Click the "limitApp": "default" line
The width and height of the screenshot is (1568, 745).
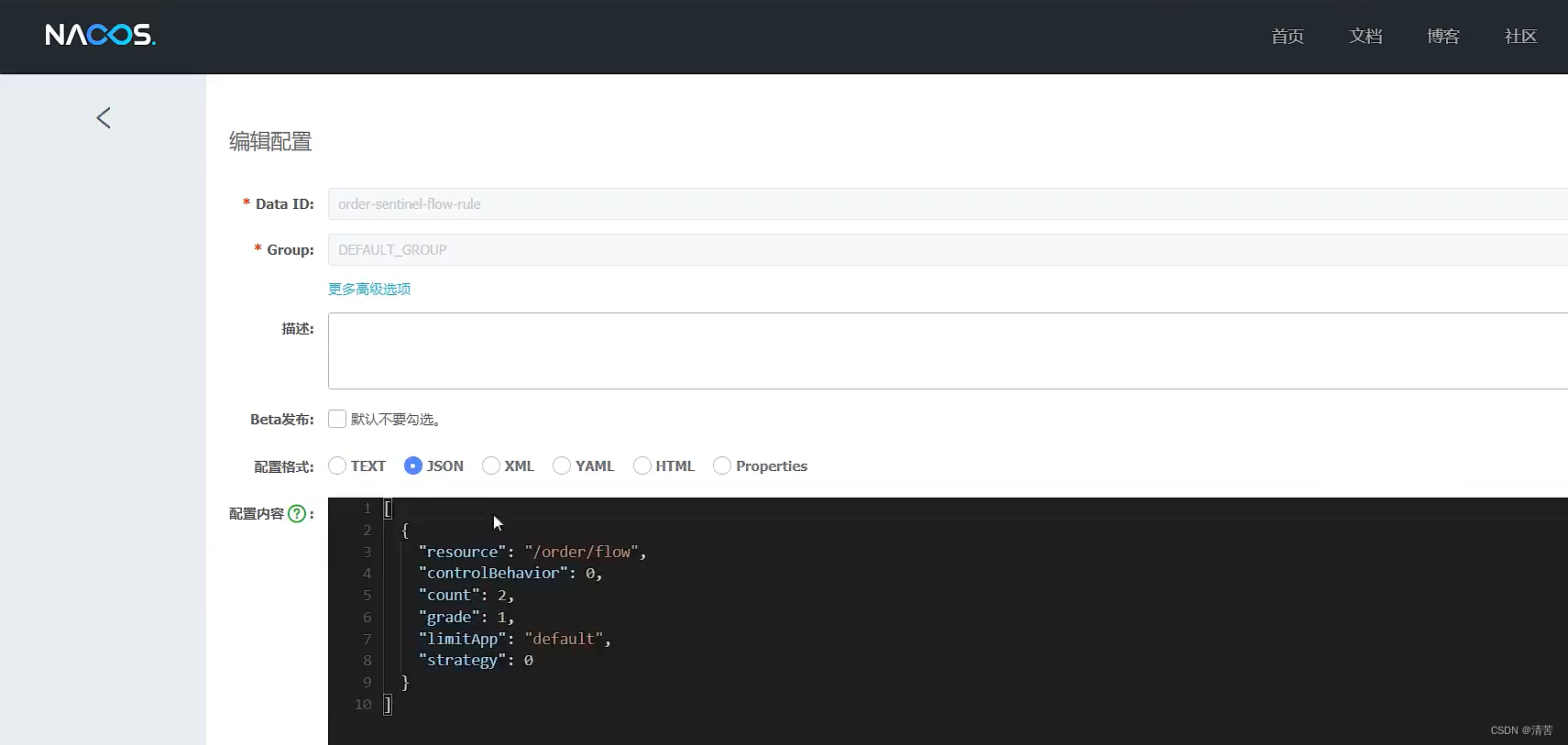[515, 639]
